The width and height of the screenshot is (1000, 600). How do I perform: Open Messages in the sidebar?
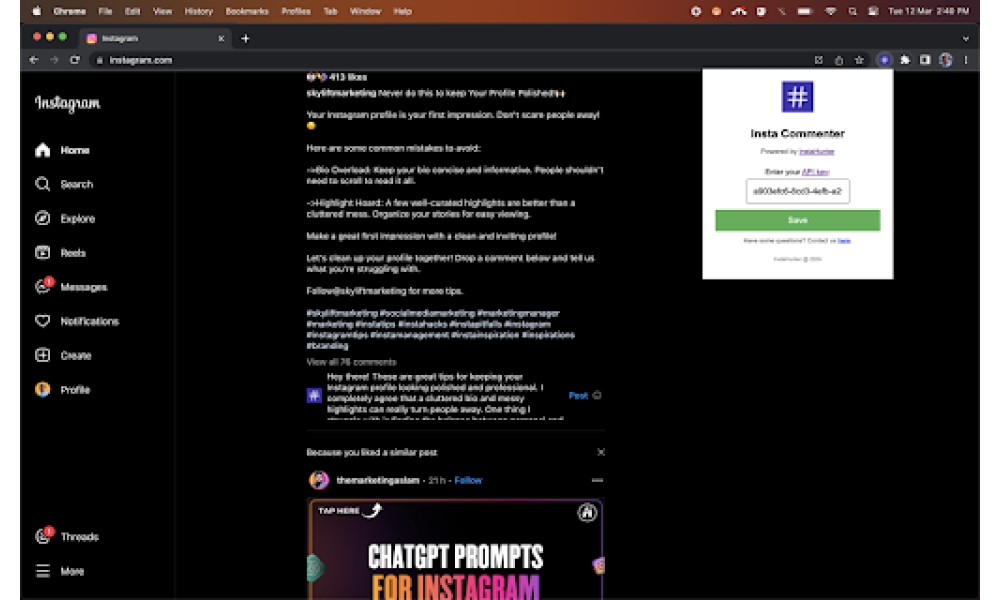click(71, 287)
